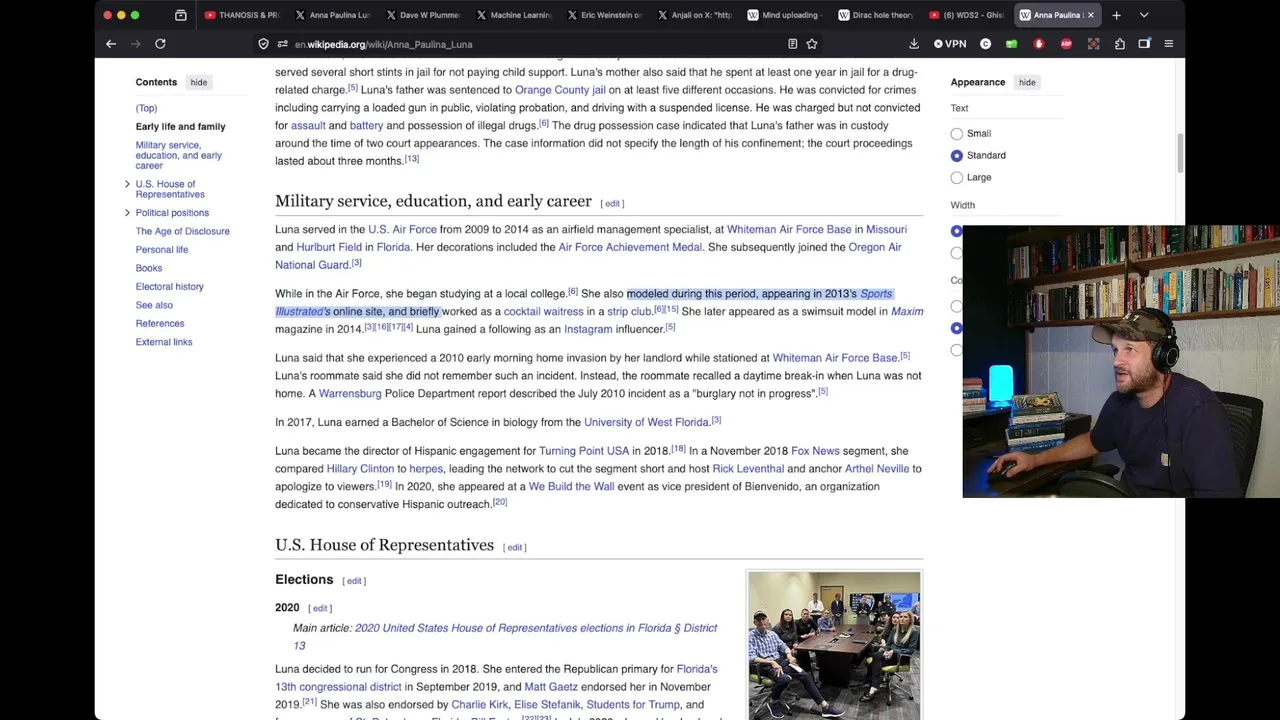
Task: Go to References in contents
Action: [x=160, y=323]
